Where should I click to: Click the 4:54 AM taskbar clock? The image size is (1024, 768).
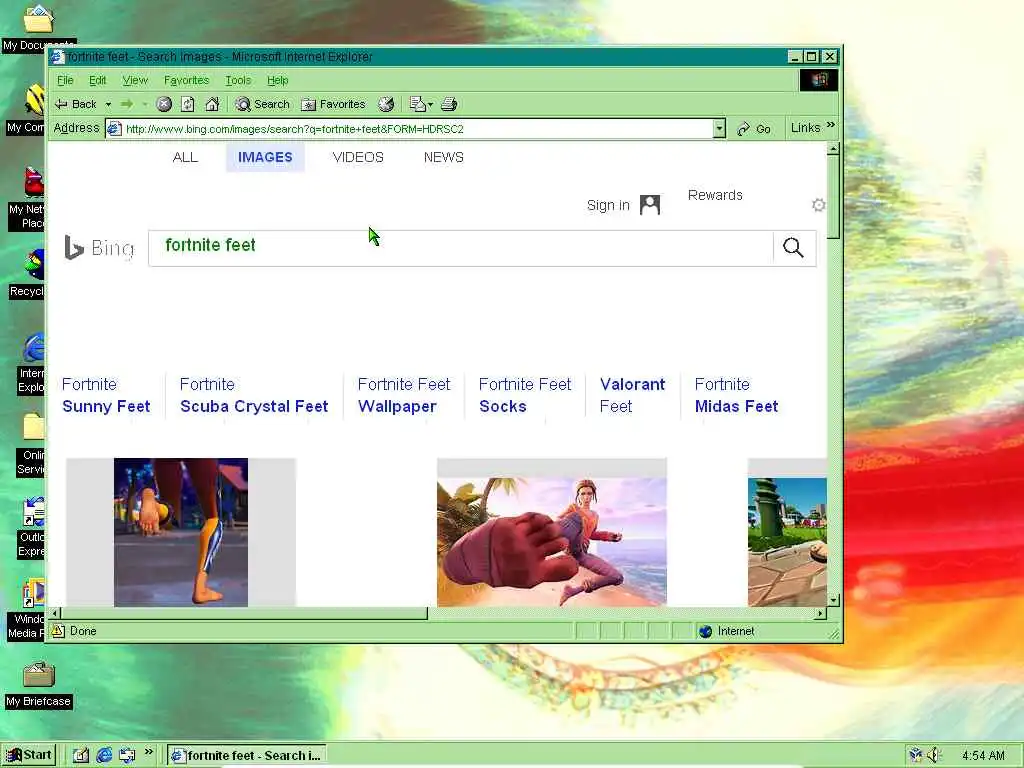(x=983, y=756)
